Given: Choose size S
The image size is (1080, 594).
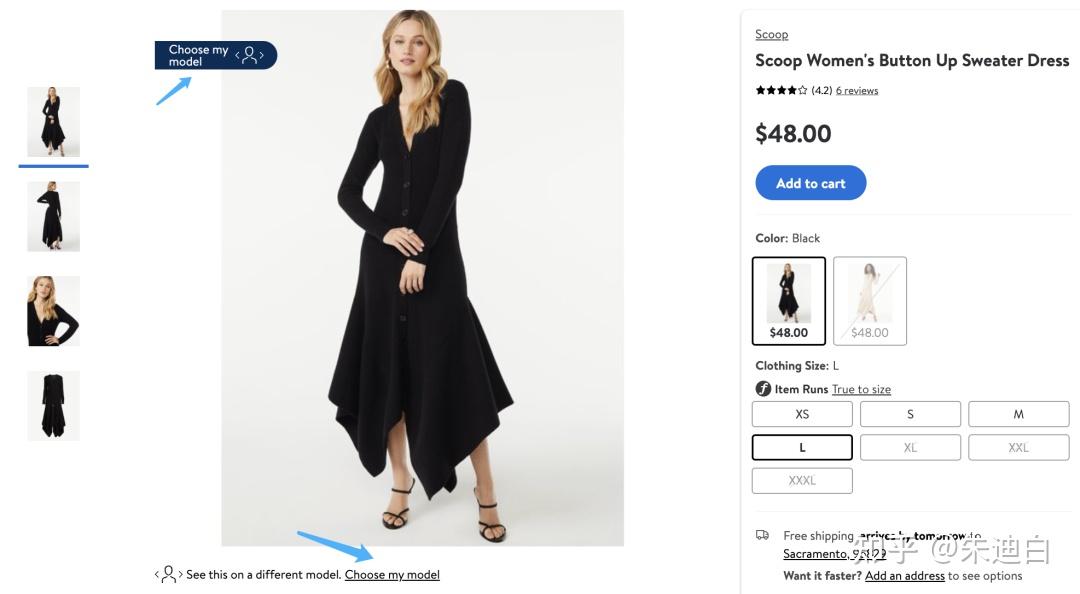Looking at the screenshot, I should click(x=910, y=414).
